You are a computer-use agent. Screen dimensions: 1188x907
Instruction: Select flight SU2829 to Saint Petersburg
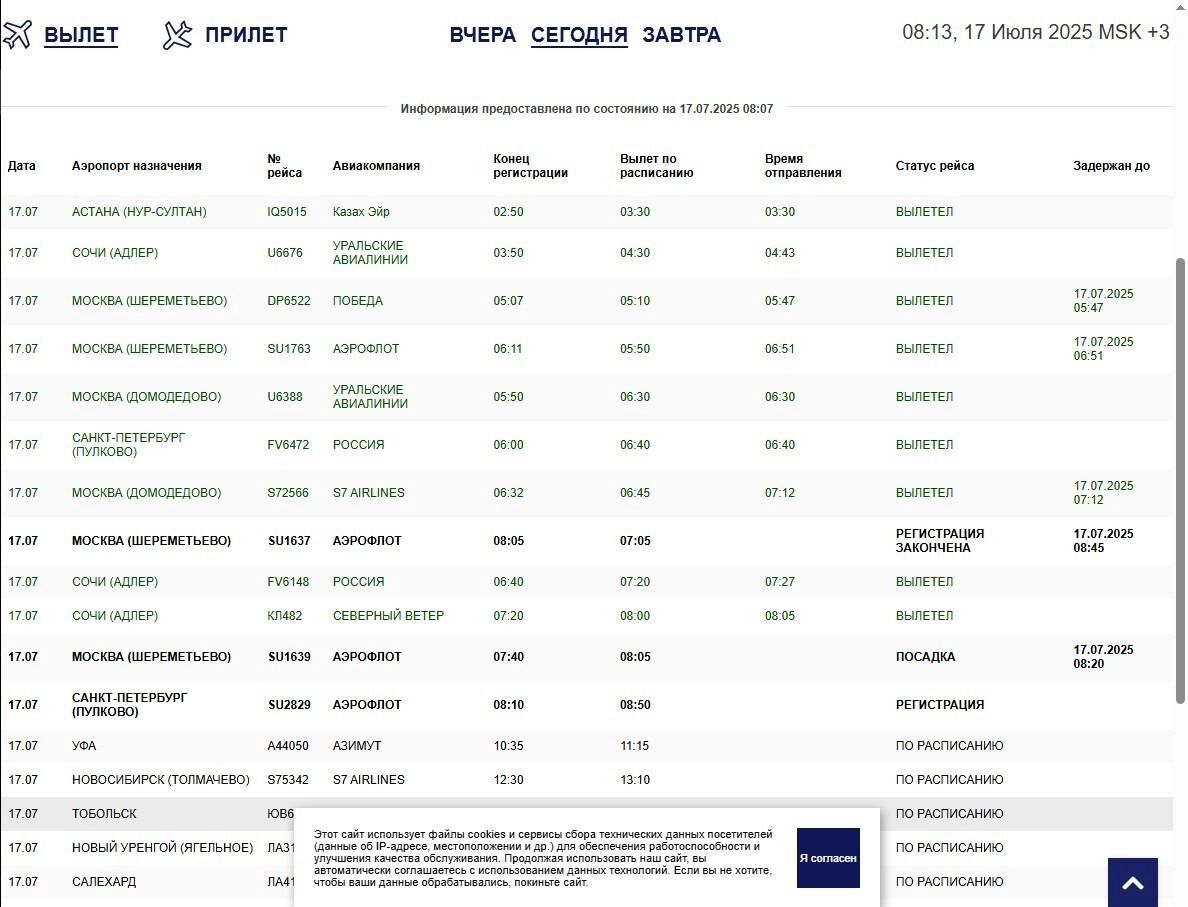[289, 705]
